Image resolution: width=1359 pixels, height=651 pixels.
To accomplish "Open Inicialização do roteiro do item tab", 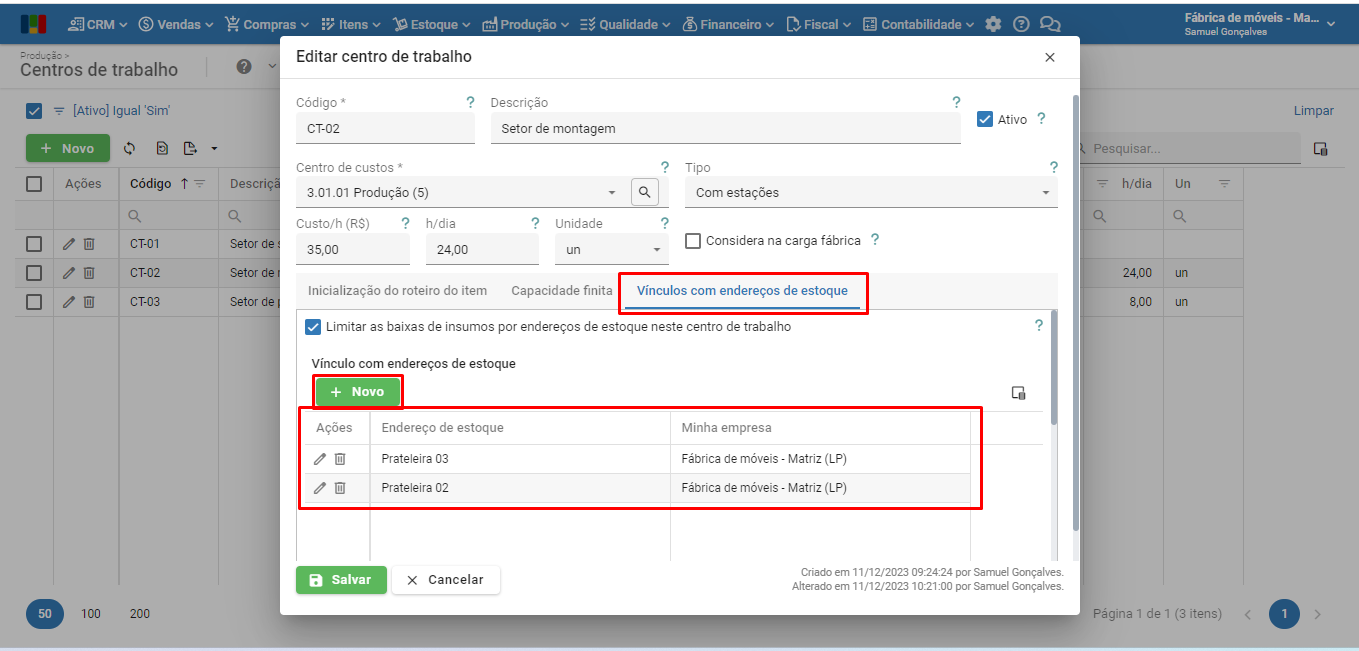I will click(x=397, y=291).
